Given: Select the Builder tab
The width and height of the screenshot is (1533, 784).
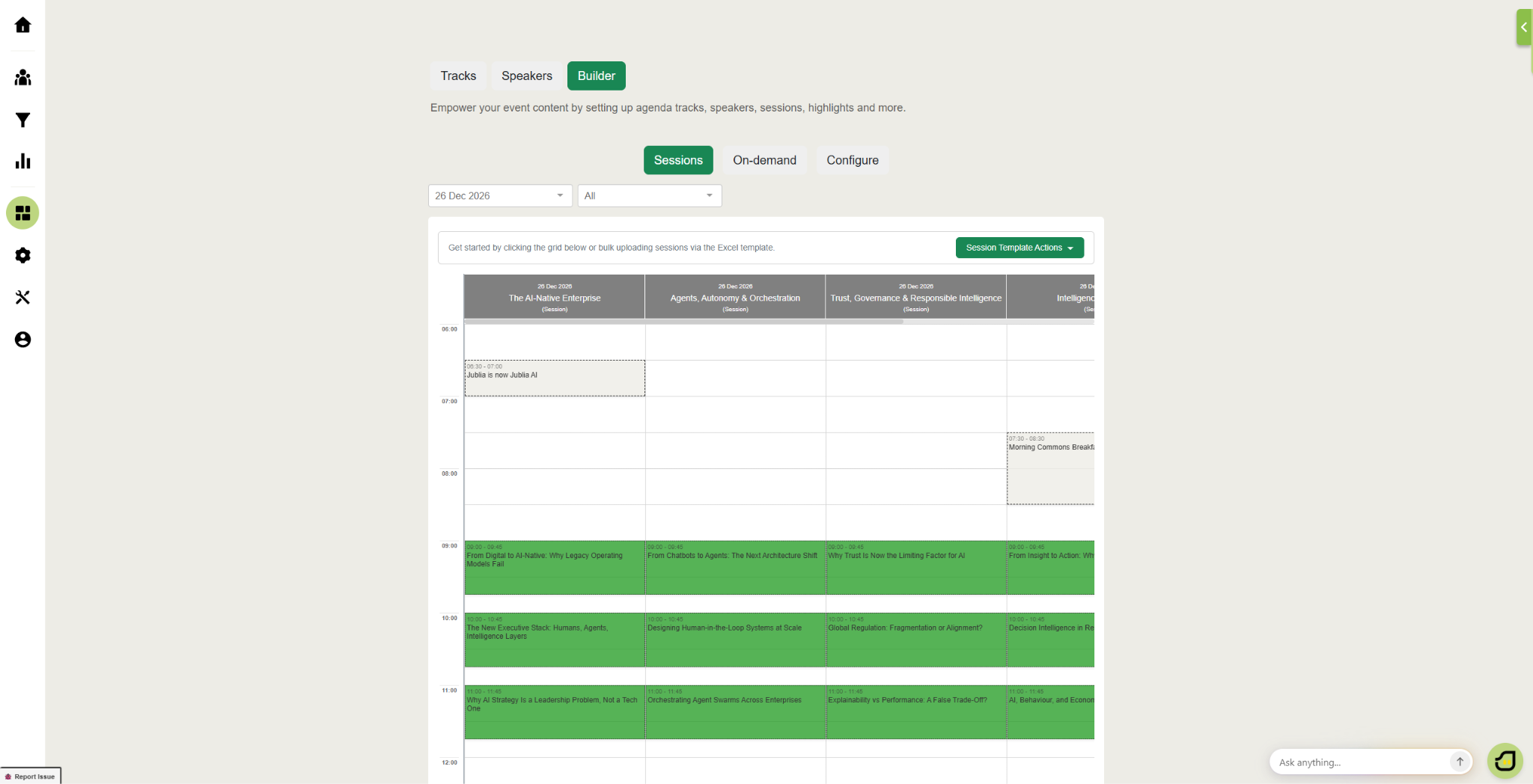Looking at the screenshot, I should pos(597,76).
